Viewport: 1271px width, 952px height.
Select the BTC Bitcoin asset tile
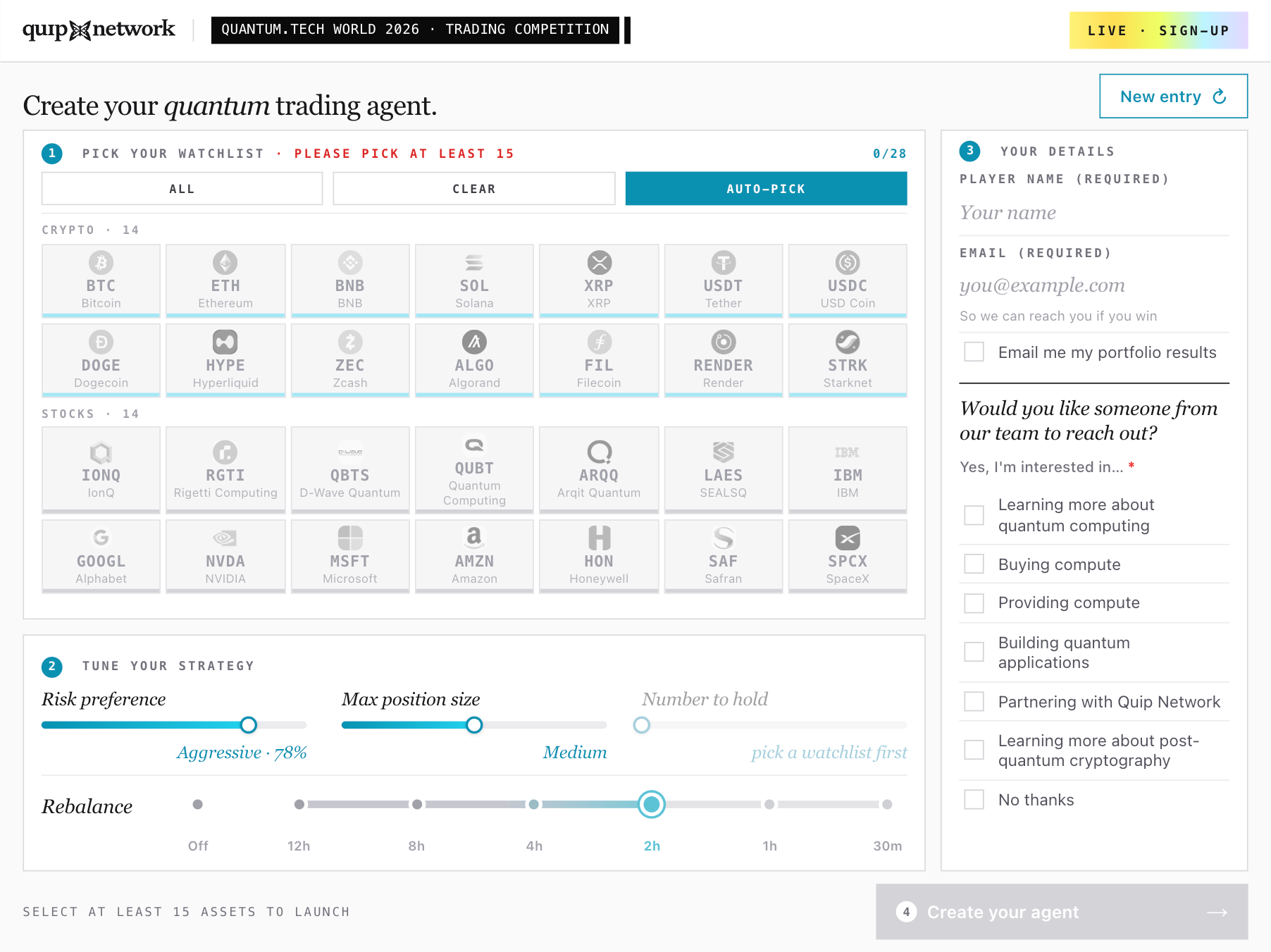click(101, 280)
